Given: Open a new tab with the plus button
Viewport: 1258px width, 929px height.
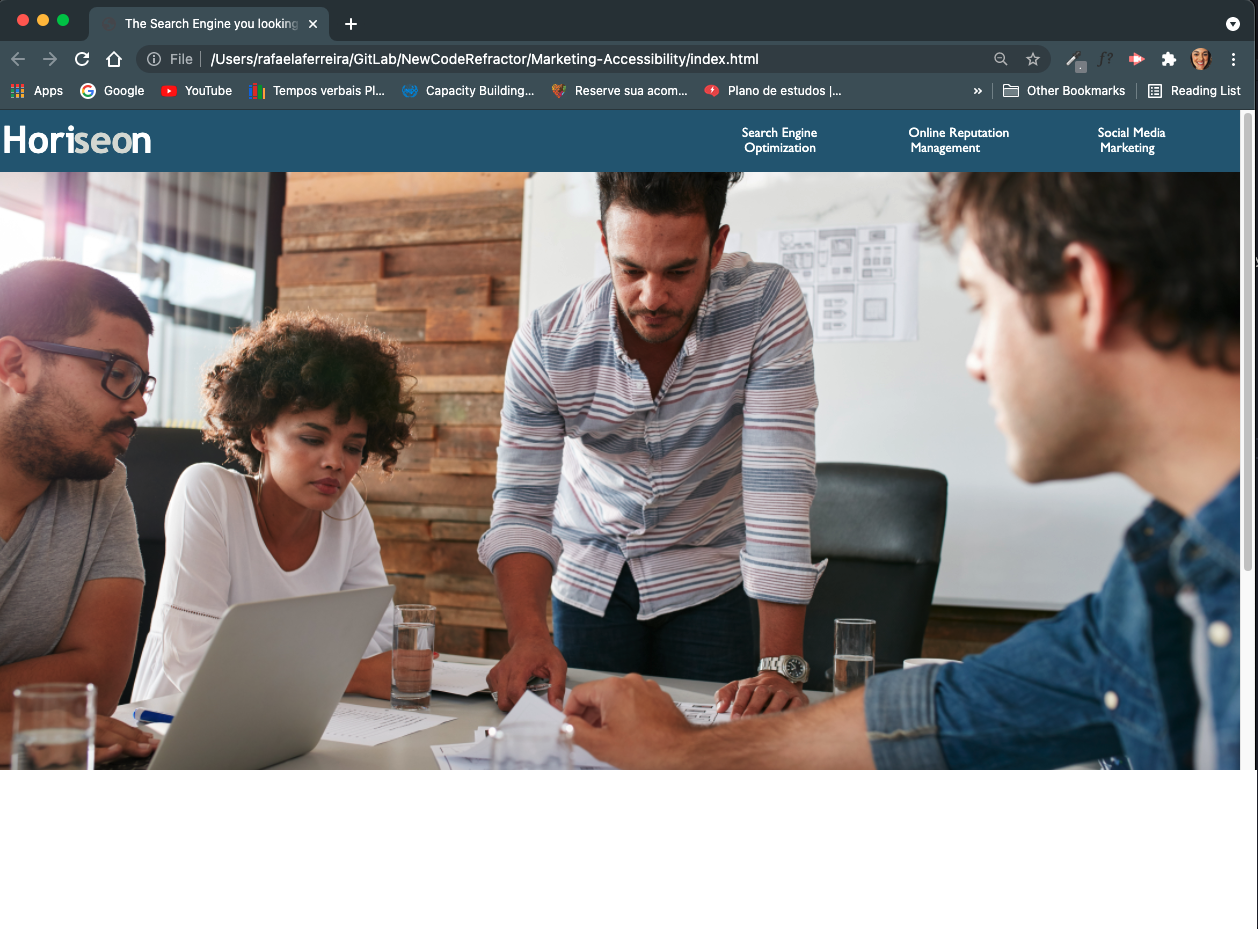Looking at the screenshot, I should (x=350, y=24).
